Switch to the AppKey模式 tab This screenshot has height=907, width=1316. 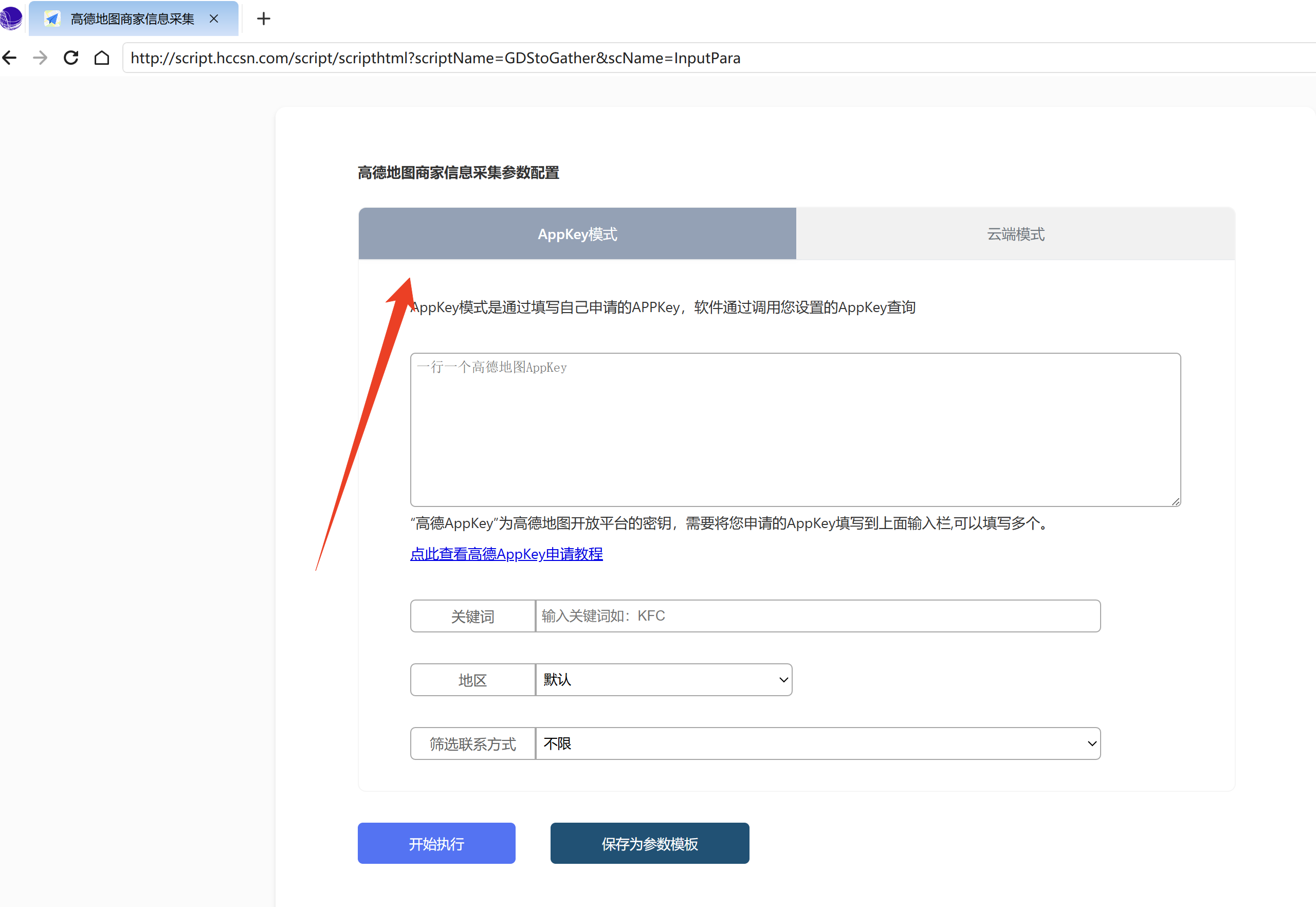tap(577, 233)
